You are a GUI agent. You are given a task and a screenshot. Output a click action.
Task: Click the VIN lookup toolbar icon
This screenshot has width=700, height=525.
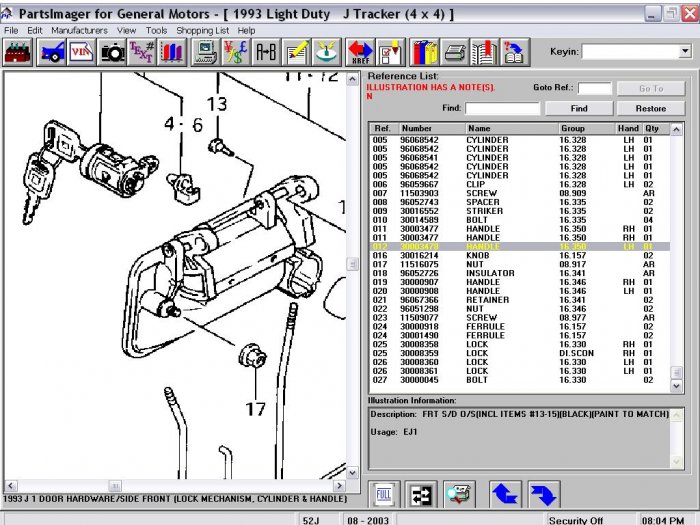point(81,52)
